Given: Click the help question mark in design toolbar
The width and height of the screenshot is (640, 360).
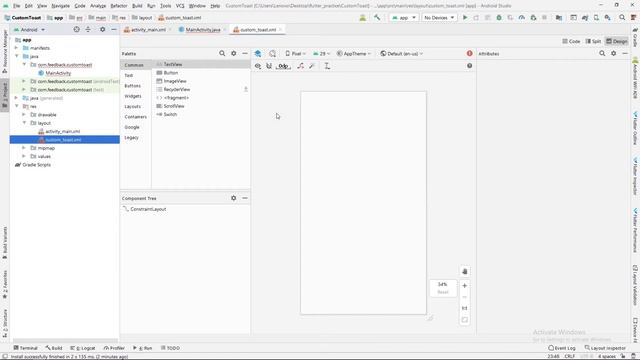Looking at the screenshot, I should pyautogui.click(x=469, y=66).
